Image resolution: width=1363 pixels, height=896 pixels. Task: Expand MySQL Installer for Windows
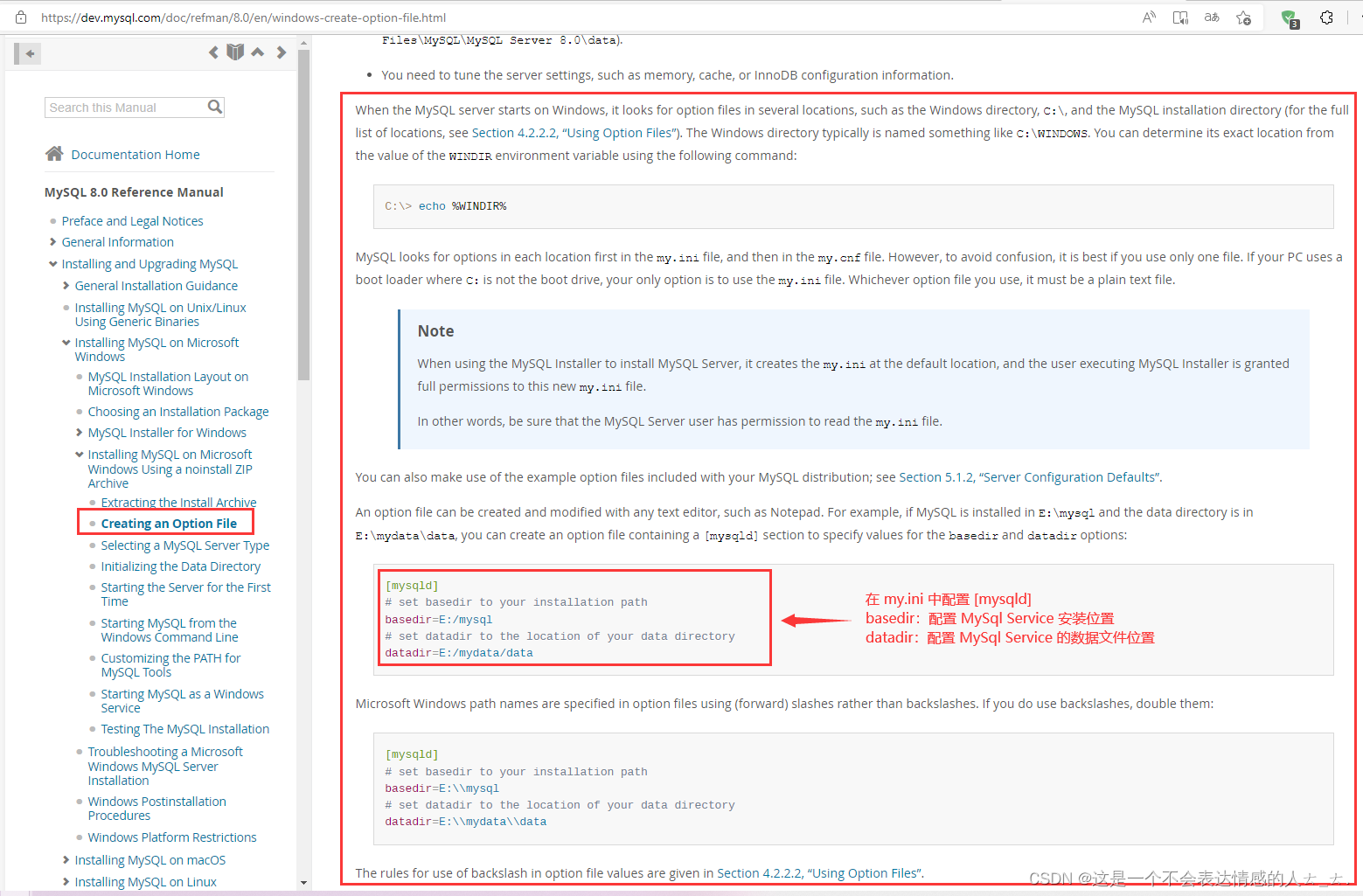point(80,433)
